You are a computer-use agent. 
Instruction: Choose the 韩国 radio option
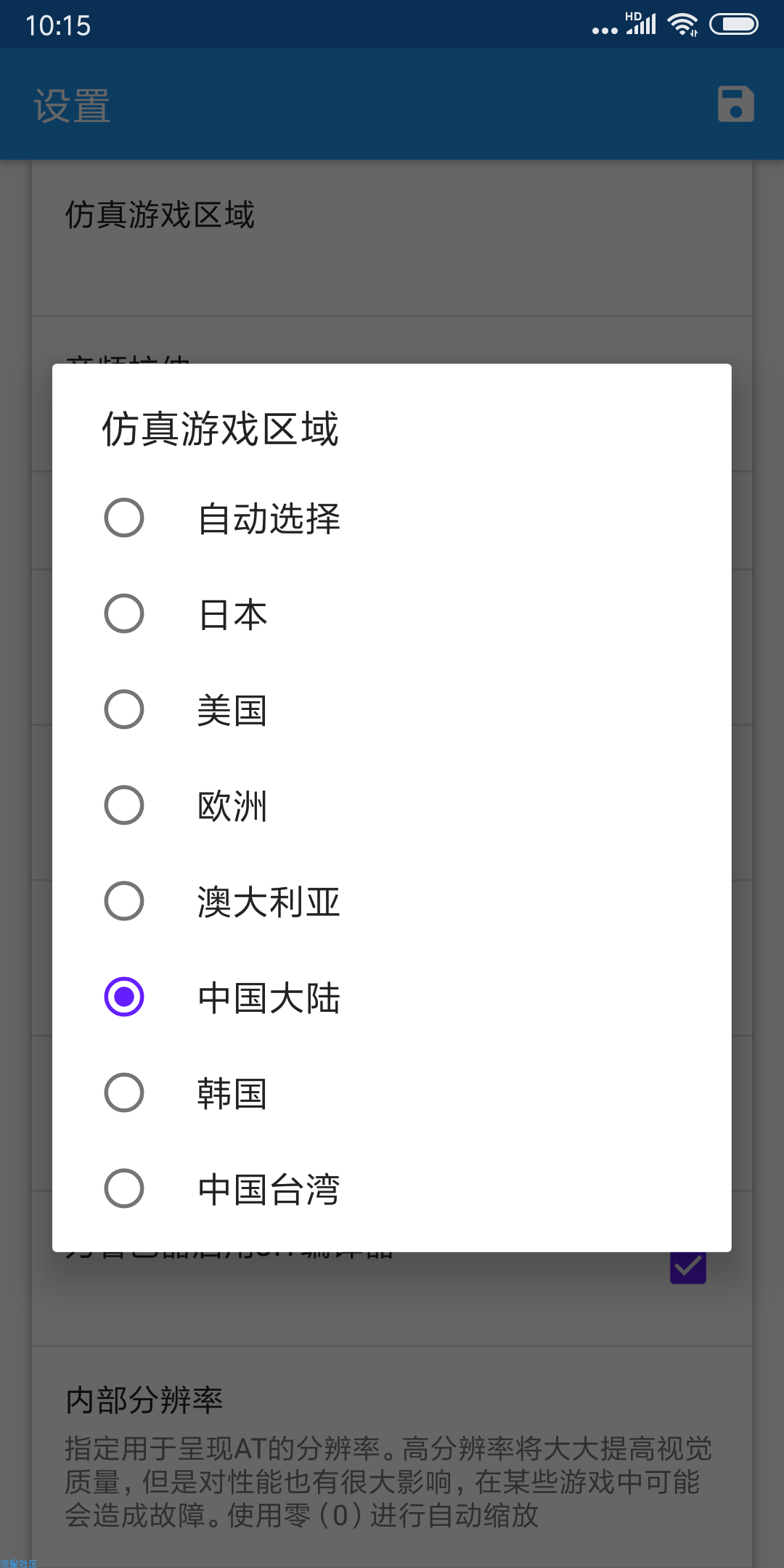click(124, 1093)
